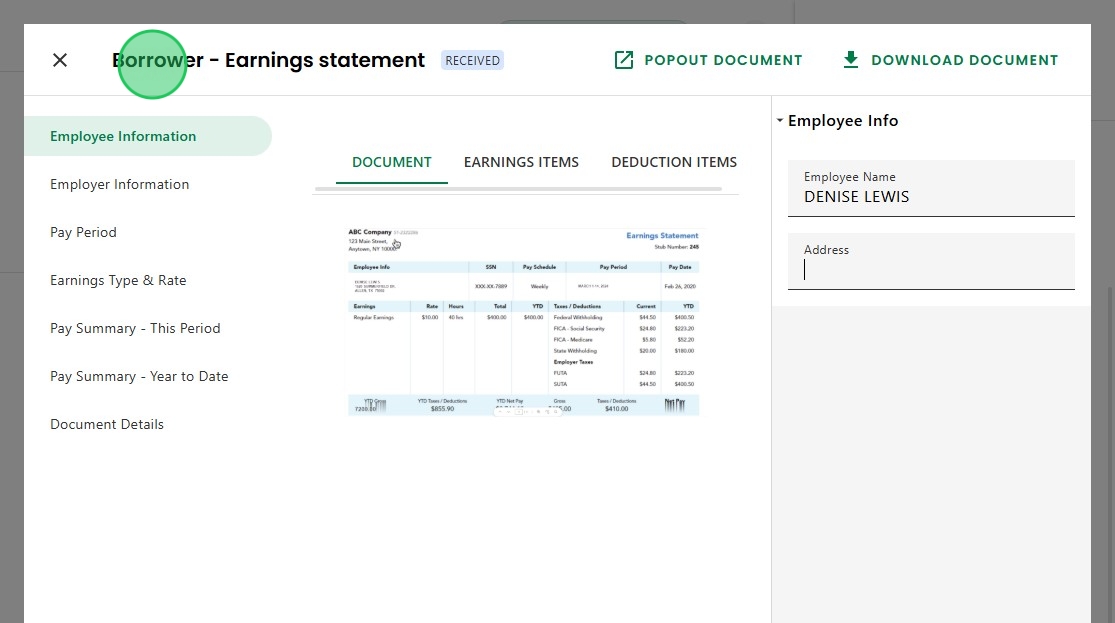This screenshot has height=623, width=1115.
Task: Close the Earnings statement dialog
Action: tap(60, 60)
